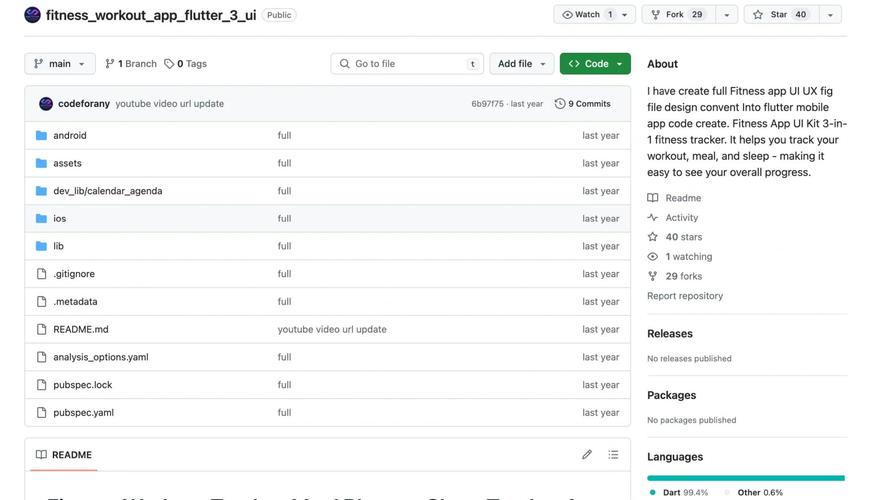Click the Dart 99.4% language entry
Image resolution: width=884 pixels, height=500 pixels.
click(x=679, y=492)
